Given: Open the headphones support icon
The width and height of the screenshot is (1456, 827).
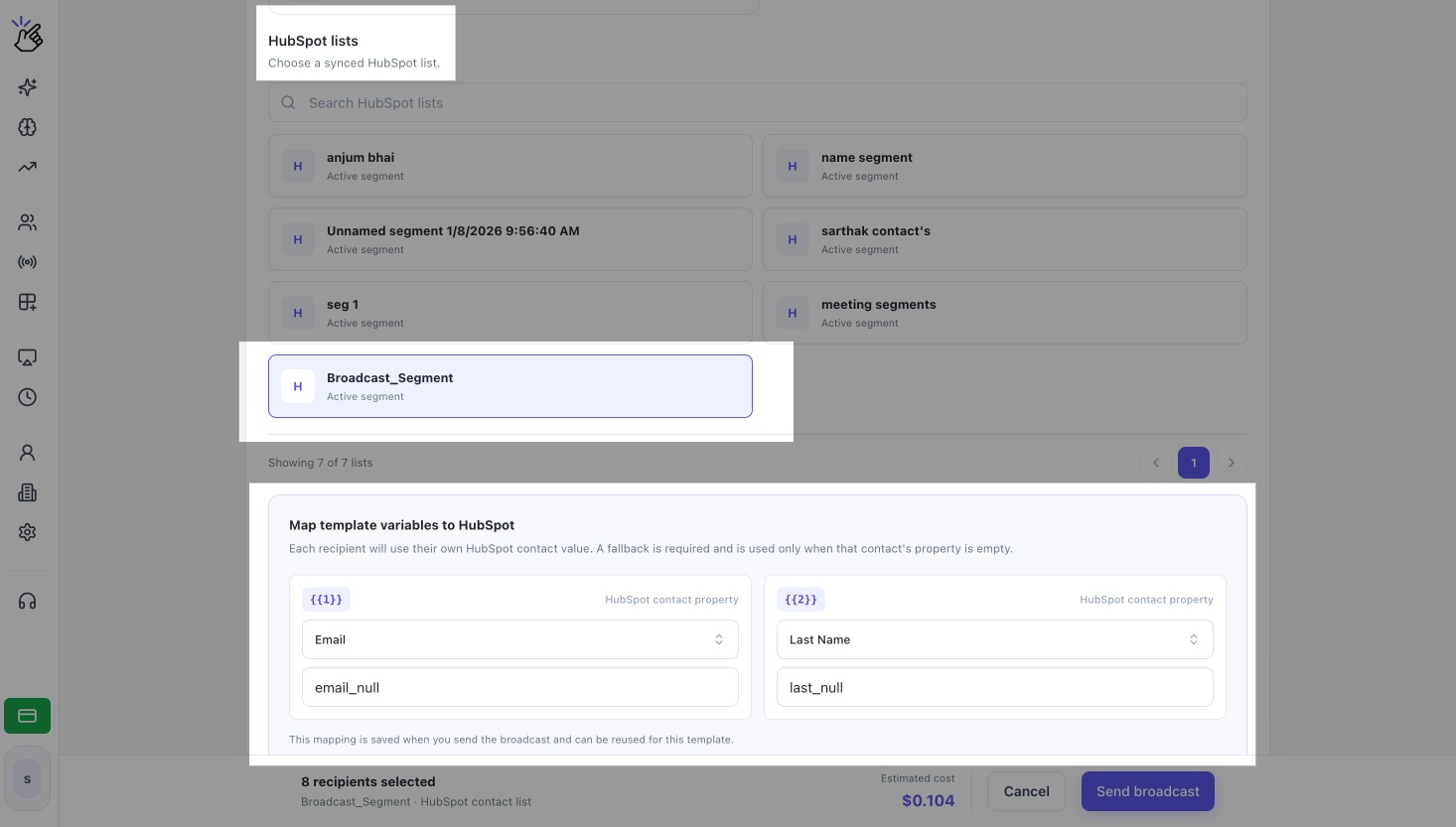Looking at the screenshot, I should tap(28, 601).
